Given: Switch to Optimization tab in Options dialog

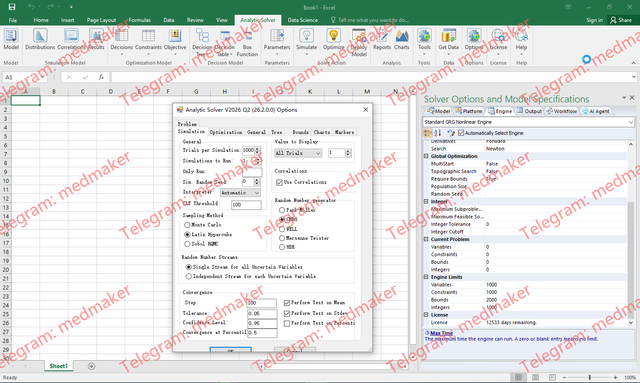Looking at the screenshot, I should 226,132.
